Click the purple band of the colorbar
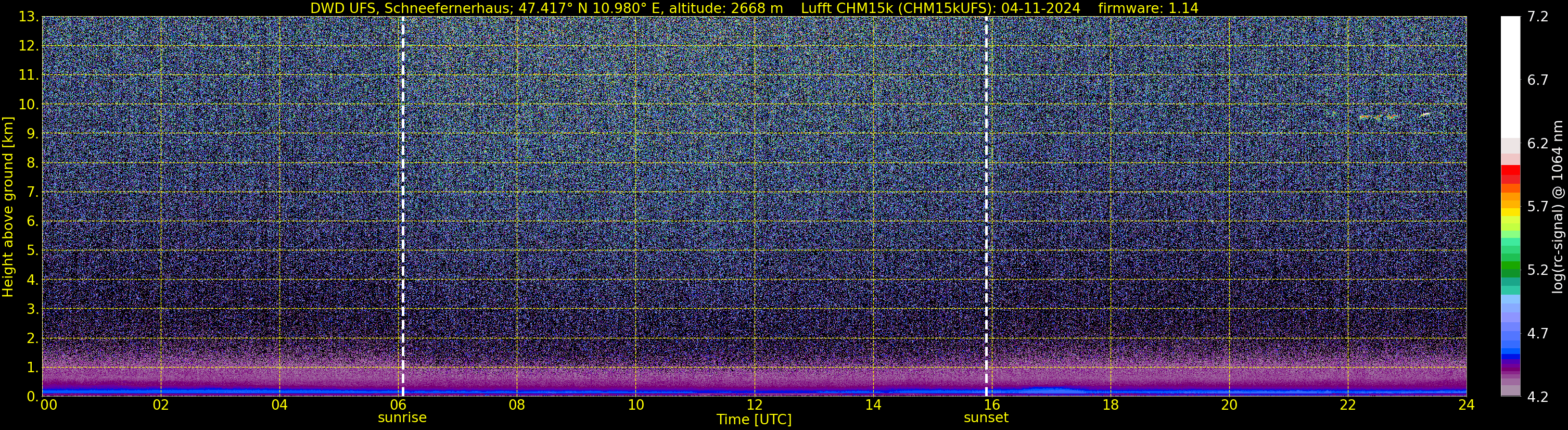Screen dimensions: 1568x430 point(1510,366)
